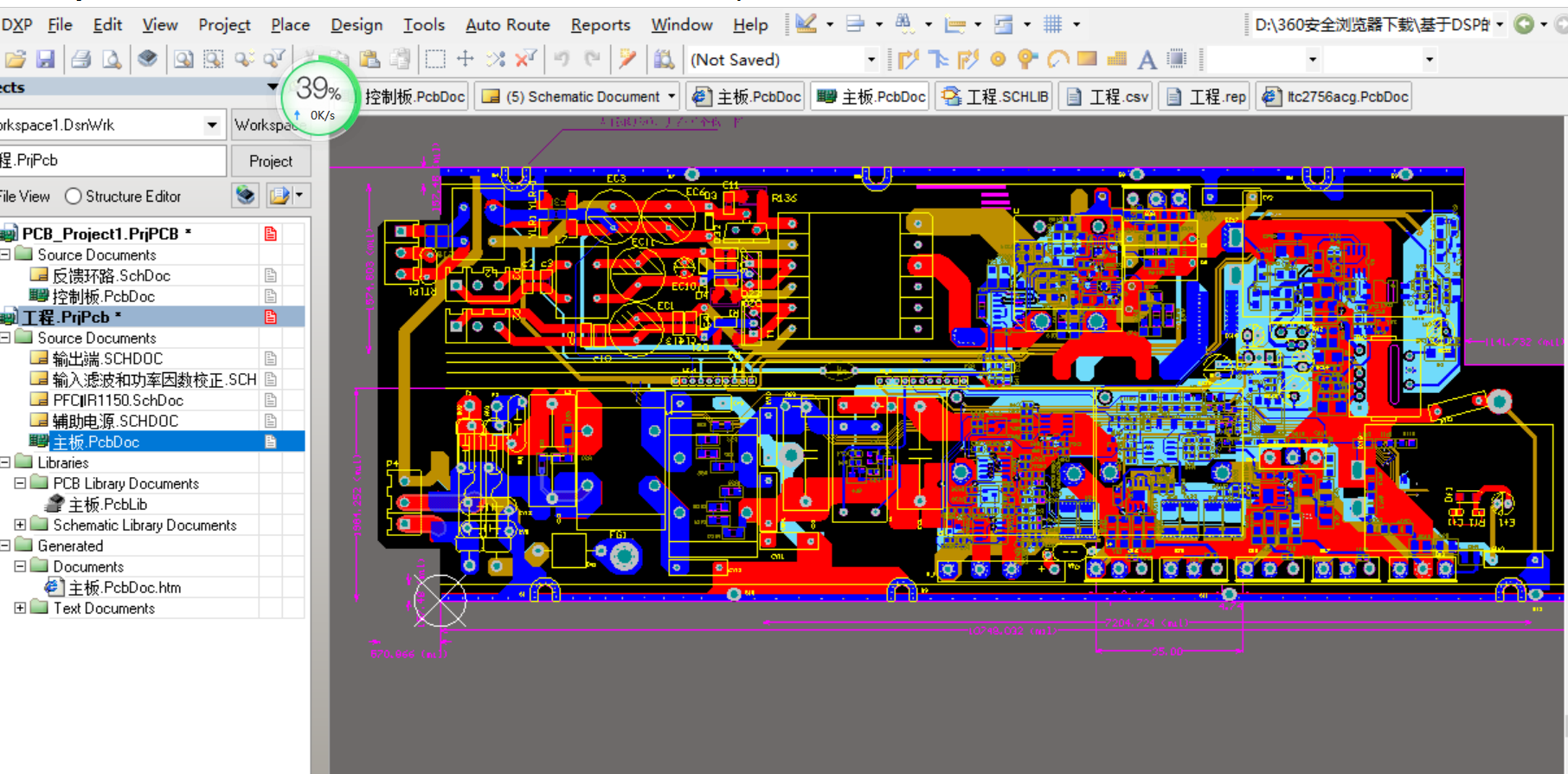
Task: Open the Place menu
Action: point(290,25)
